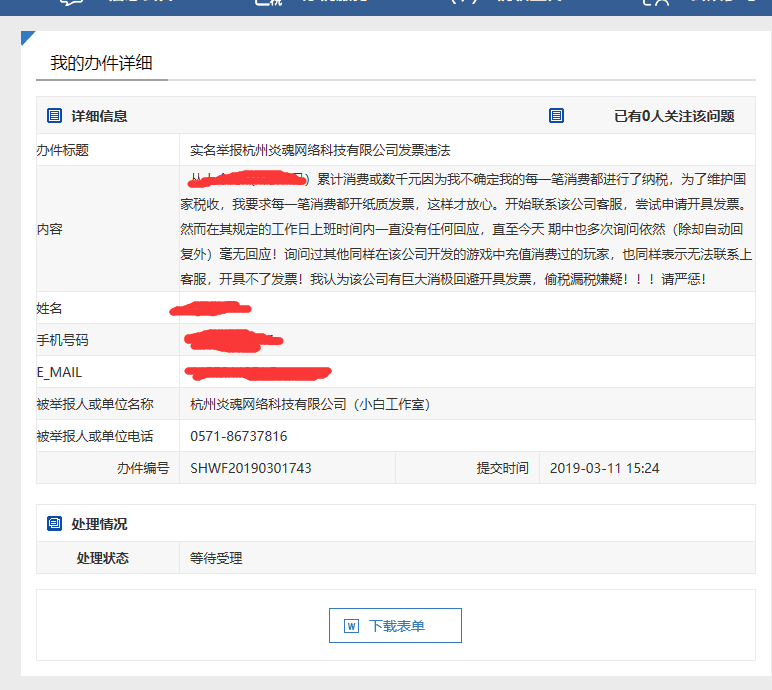This screenshot has width=772, height=690.
Task: Click the title 实名举报杭州炎魂网络科技有限公司发票违法
Action: tap(320, 150)
